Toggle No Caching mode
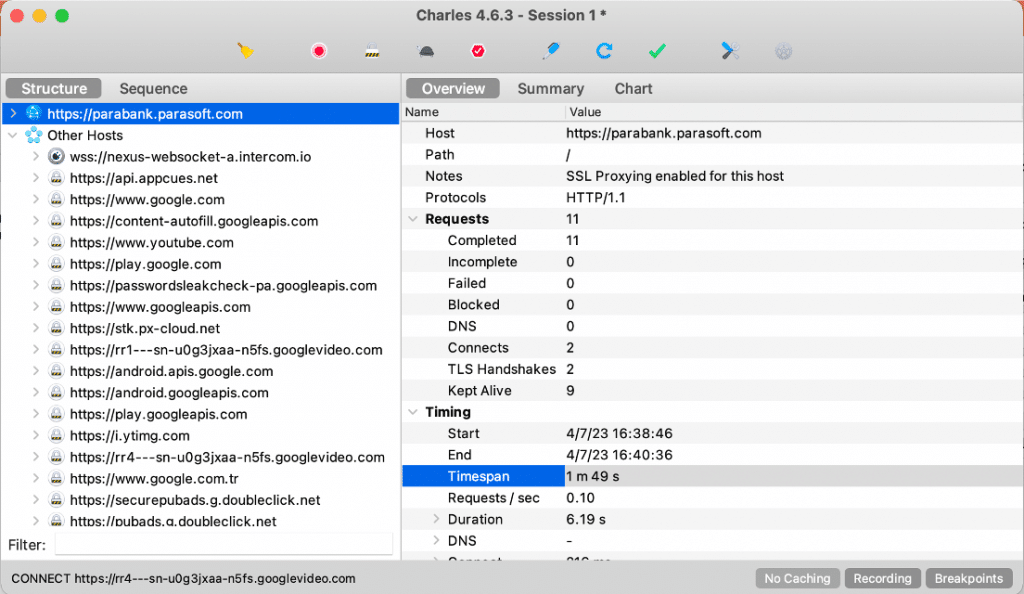Viewport: 1024px width, 594px height. click(797, 578)
